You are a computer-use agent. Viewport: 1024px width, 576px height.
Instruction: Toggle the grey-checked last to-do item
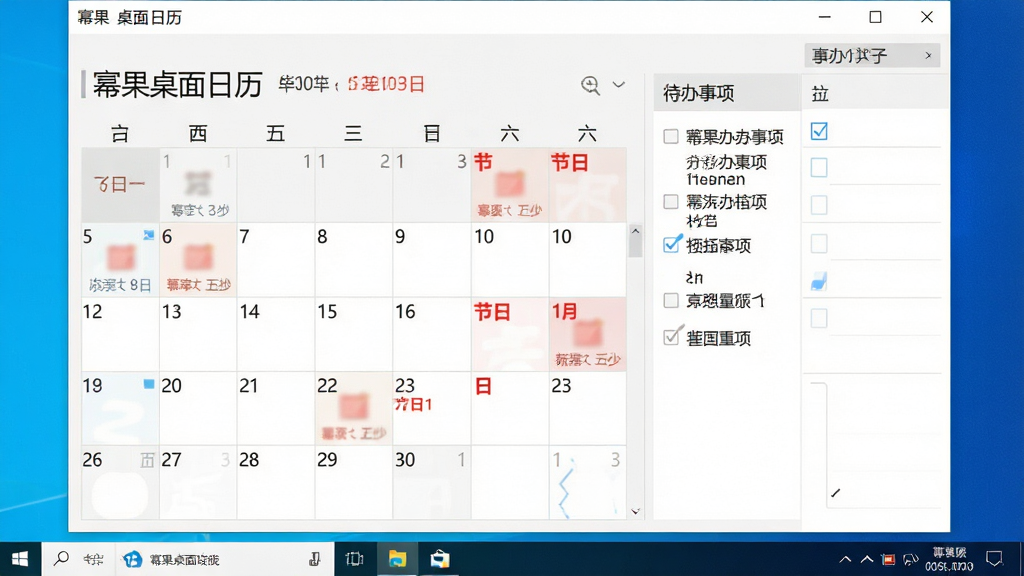coord(672,336)
